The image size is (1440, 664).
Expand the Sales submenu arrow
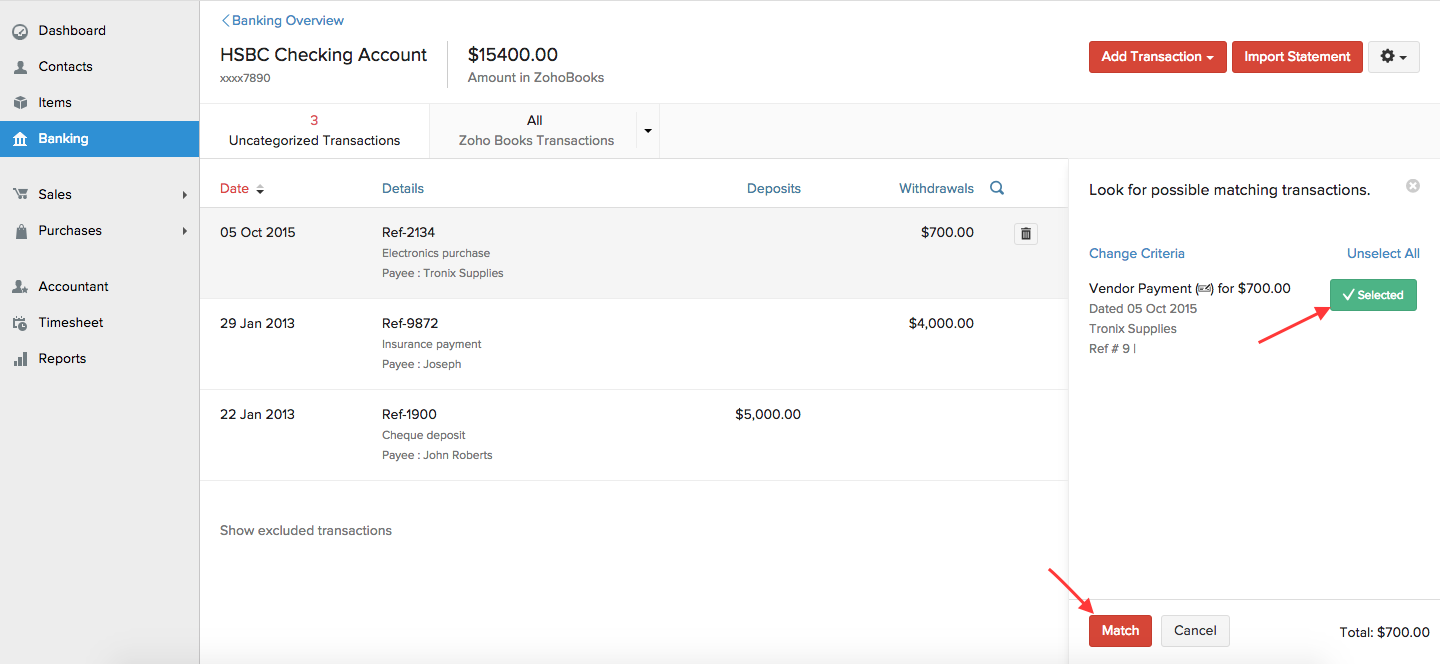(185, 195)
